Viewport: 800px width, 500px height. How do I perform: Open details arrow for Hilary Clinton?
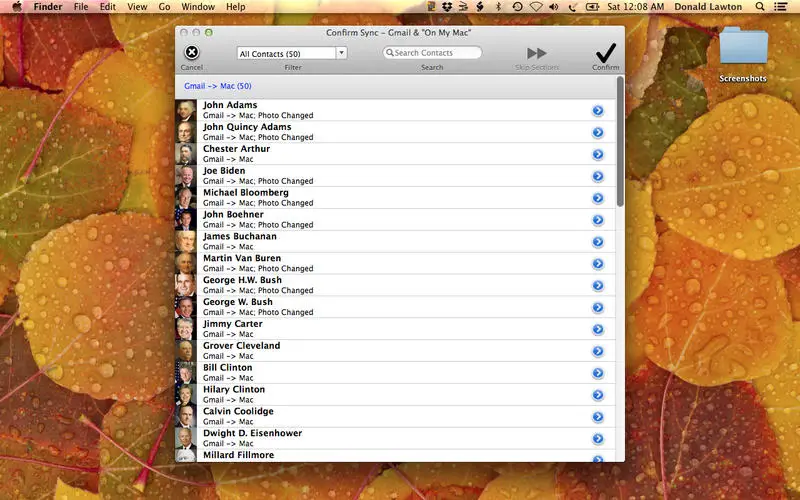pos(598,395)
